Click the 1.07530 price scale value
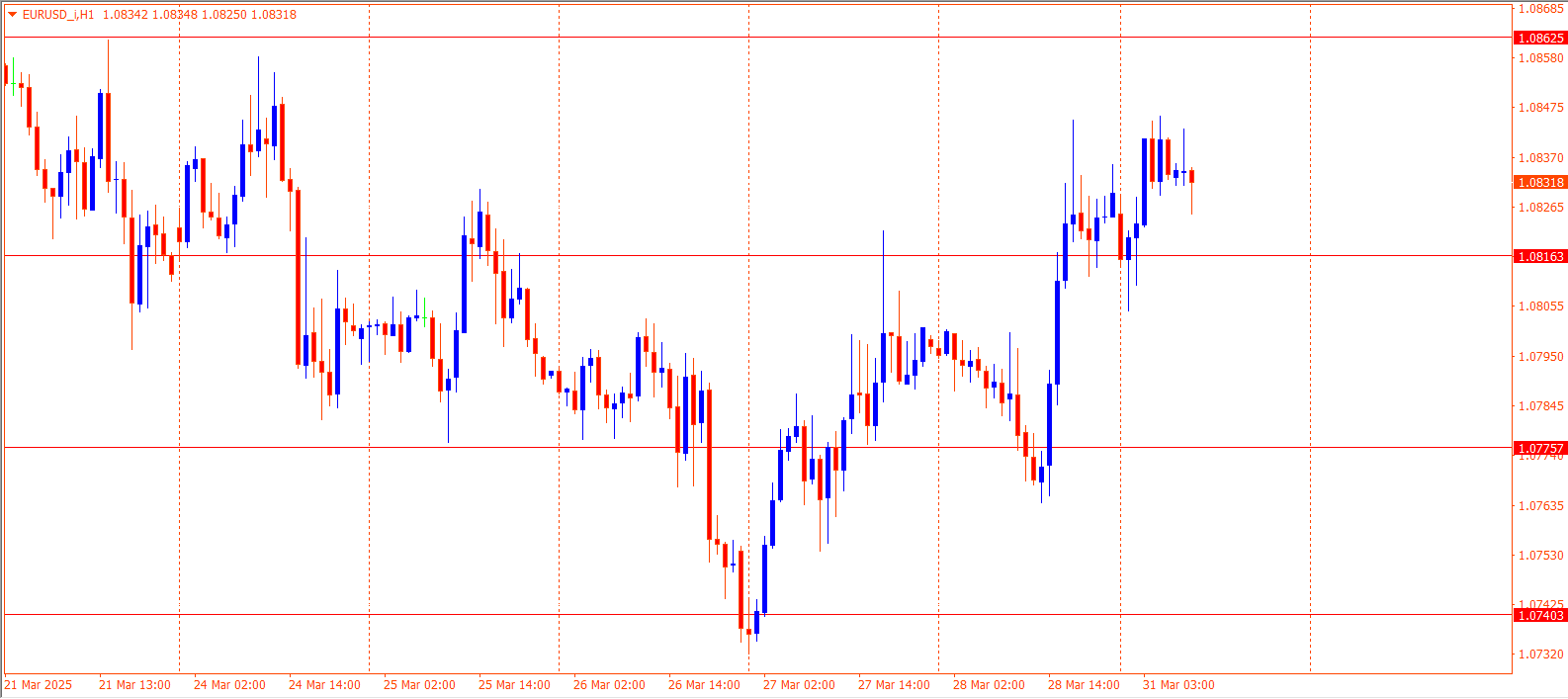Viewport: 1568px width, 699px height. click(1541, 556)
